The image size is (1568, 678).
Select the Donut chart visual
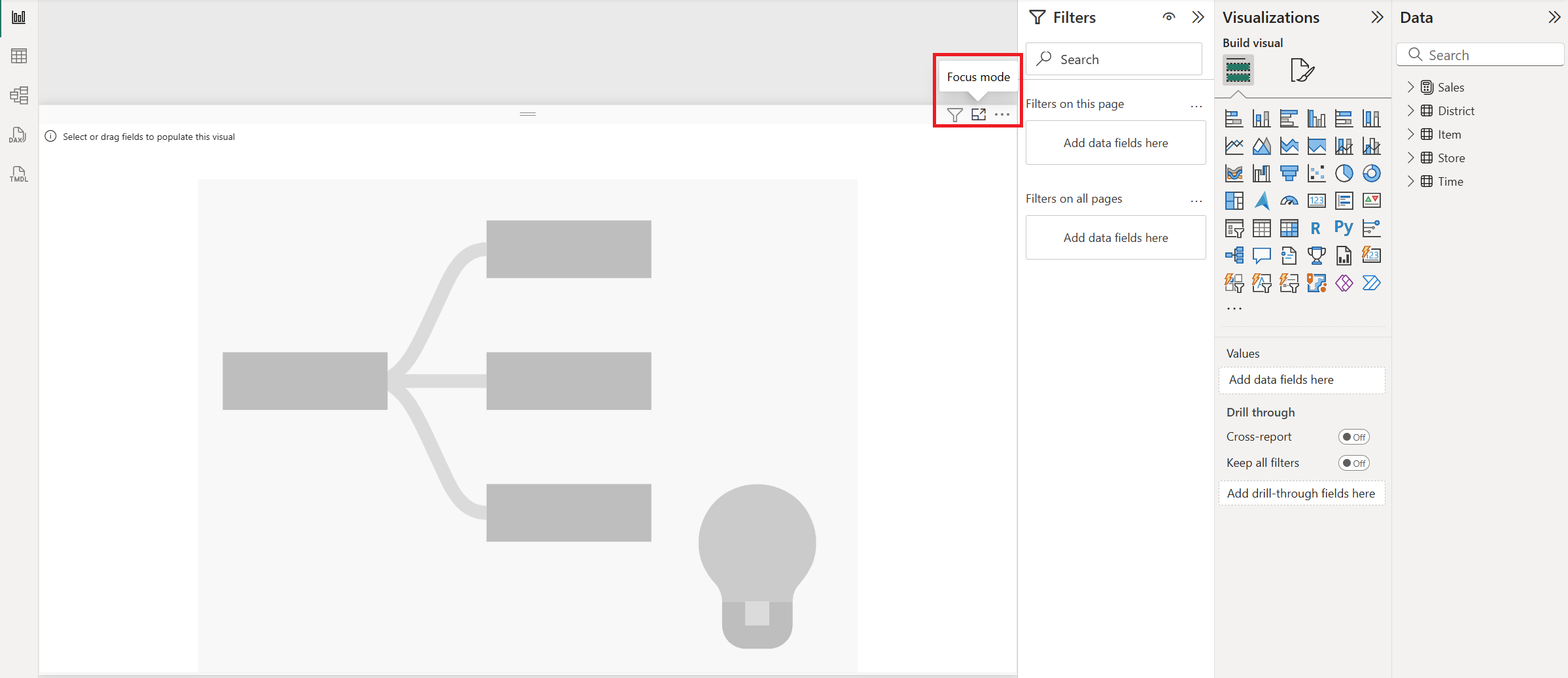(x=1372, y=173)
